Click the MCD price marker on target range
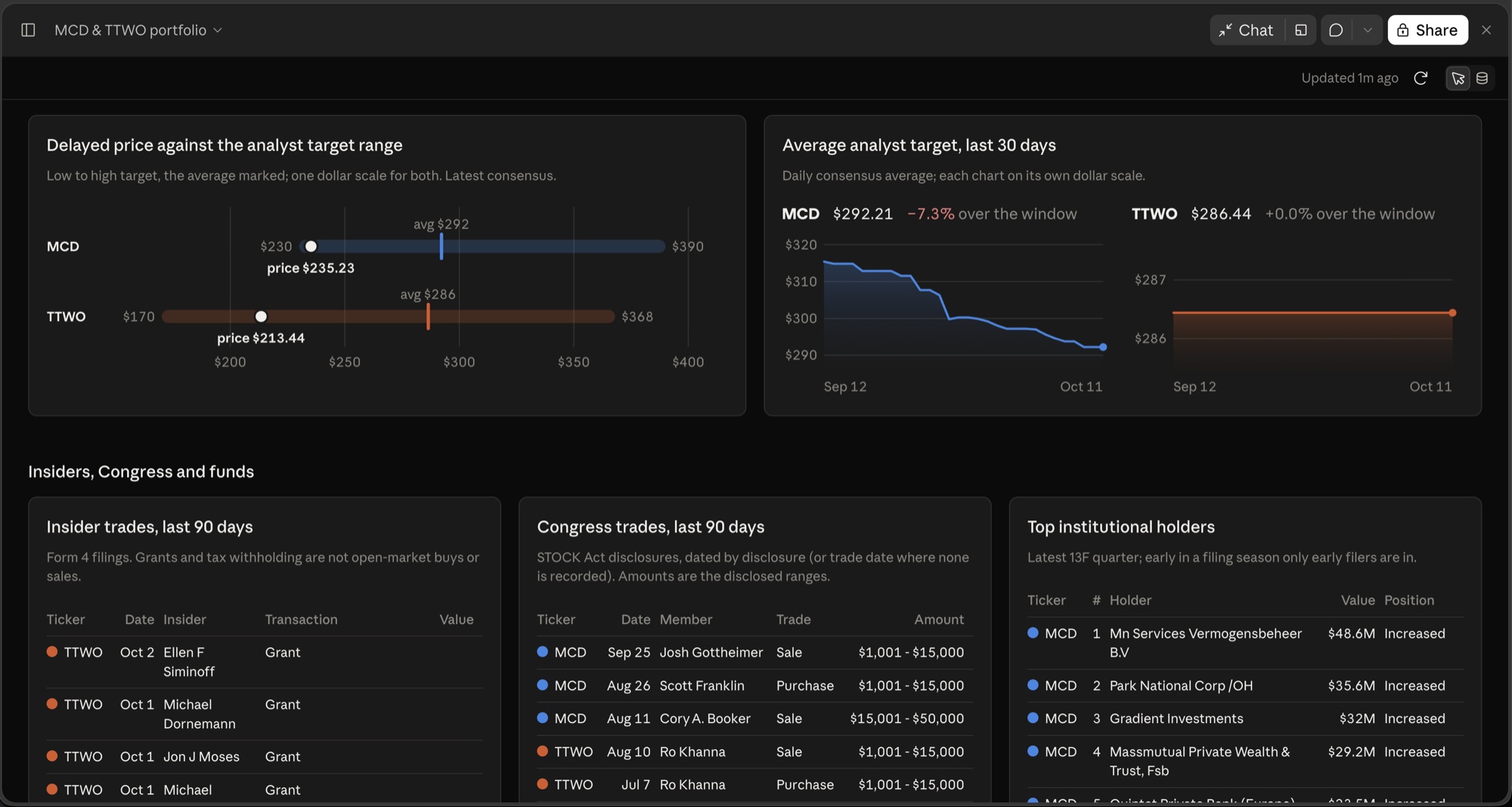Viewport: 1512px width, 807px height. point(311,247)
